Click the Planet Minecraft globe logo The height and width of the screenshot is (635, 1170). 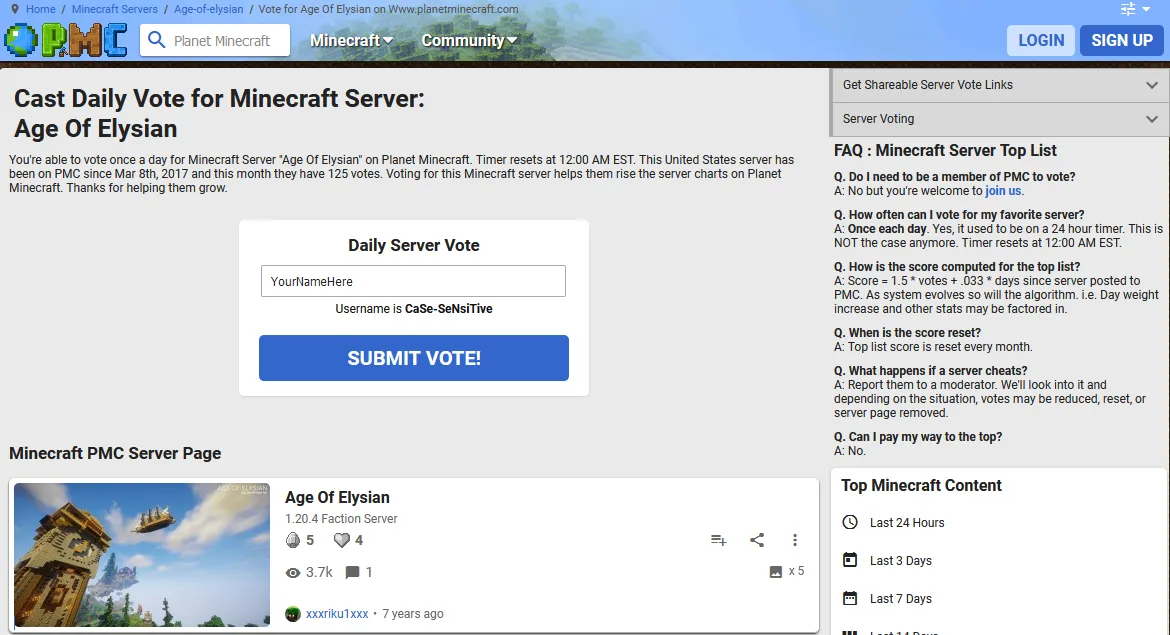coord(20,40)
